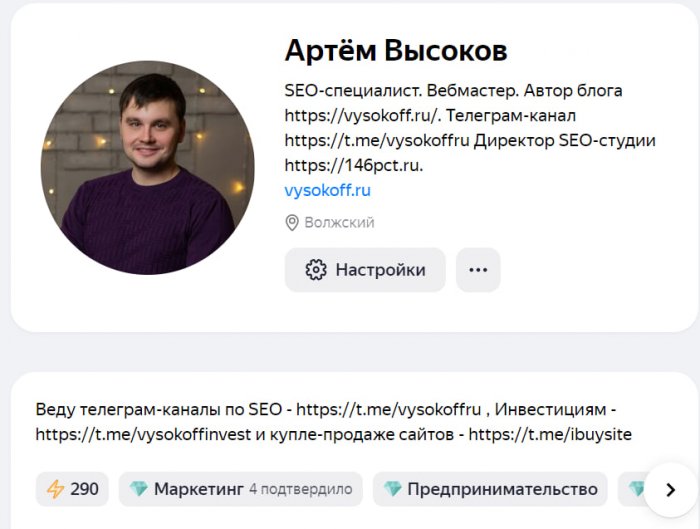Screen dimensions: 700x529
Task: Click the Волжский location text
Action: [340, 222]
